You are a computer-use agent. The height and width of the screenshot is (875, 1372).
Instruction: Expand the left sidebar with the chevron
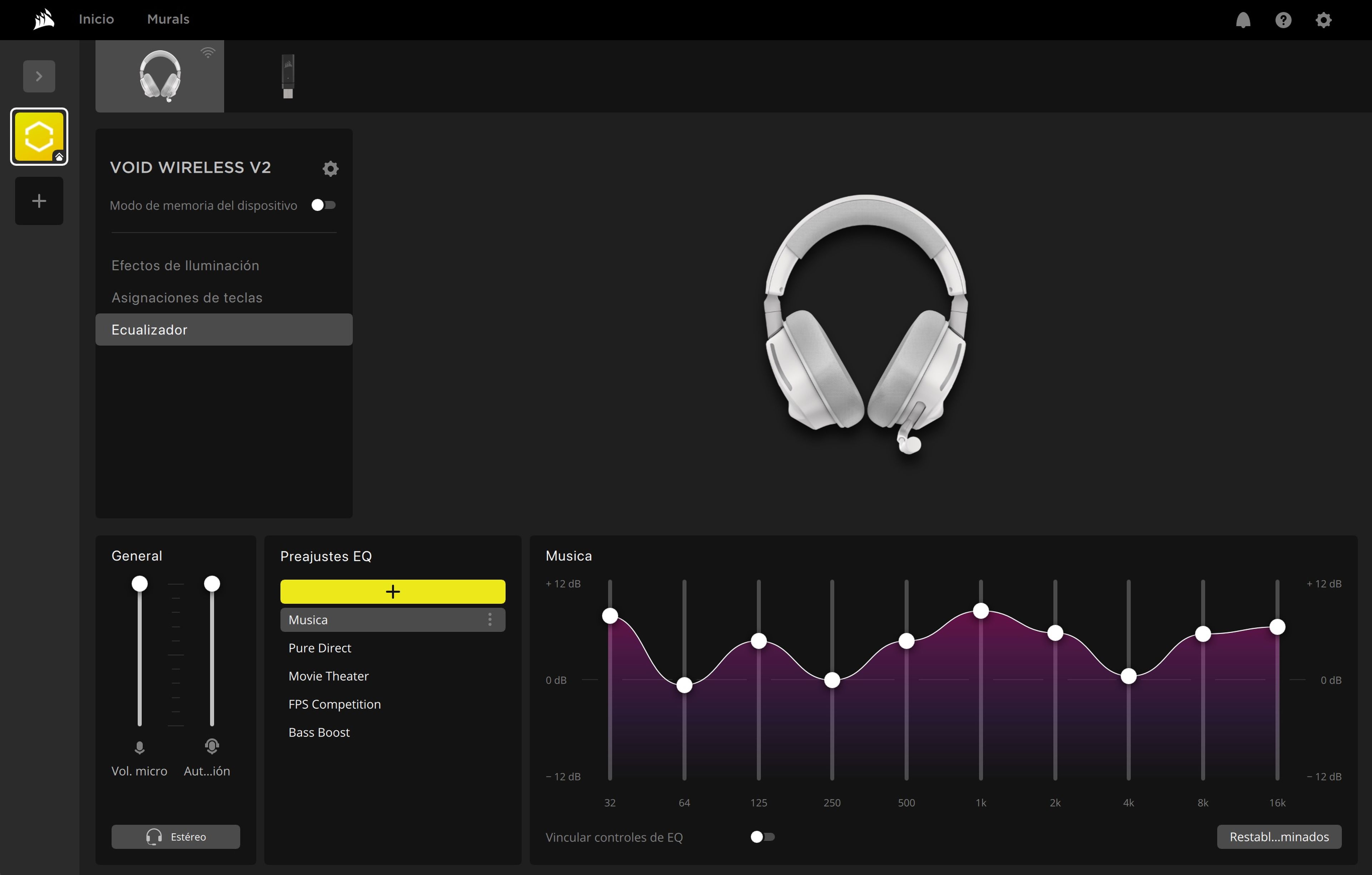point(39,76)
